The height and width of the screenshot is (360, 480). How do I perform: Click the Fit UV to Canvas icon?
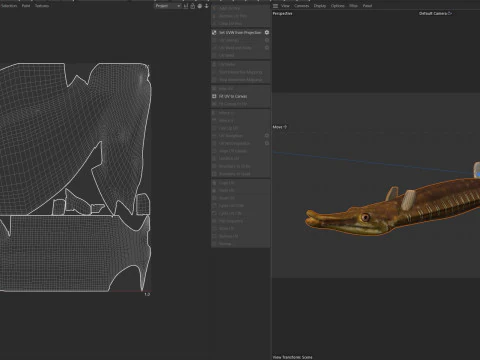pos(214,96)
